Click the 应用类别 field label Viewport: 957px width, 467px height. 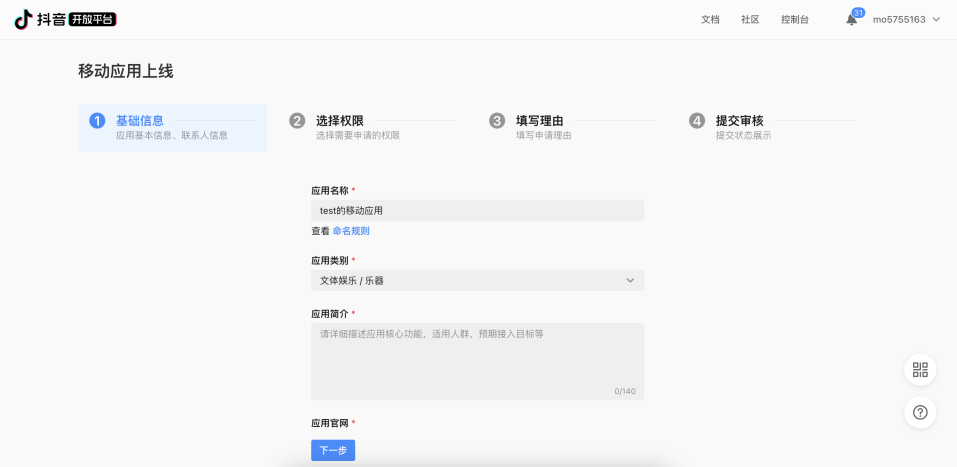330,260
